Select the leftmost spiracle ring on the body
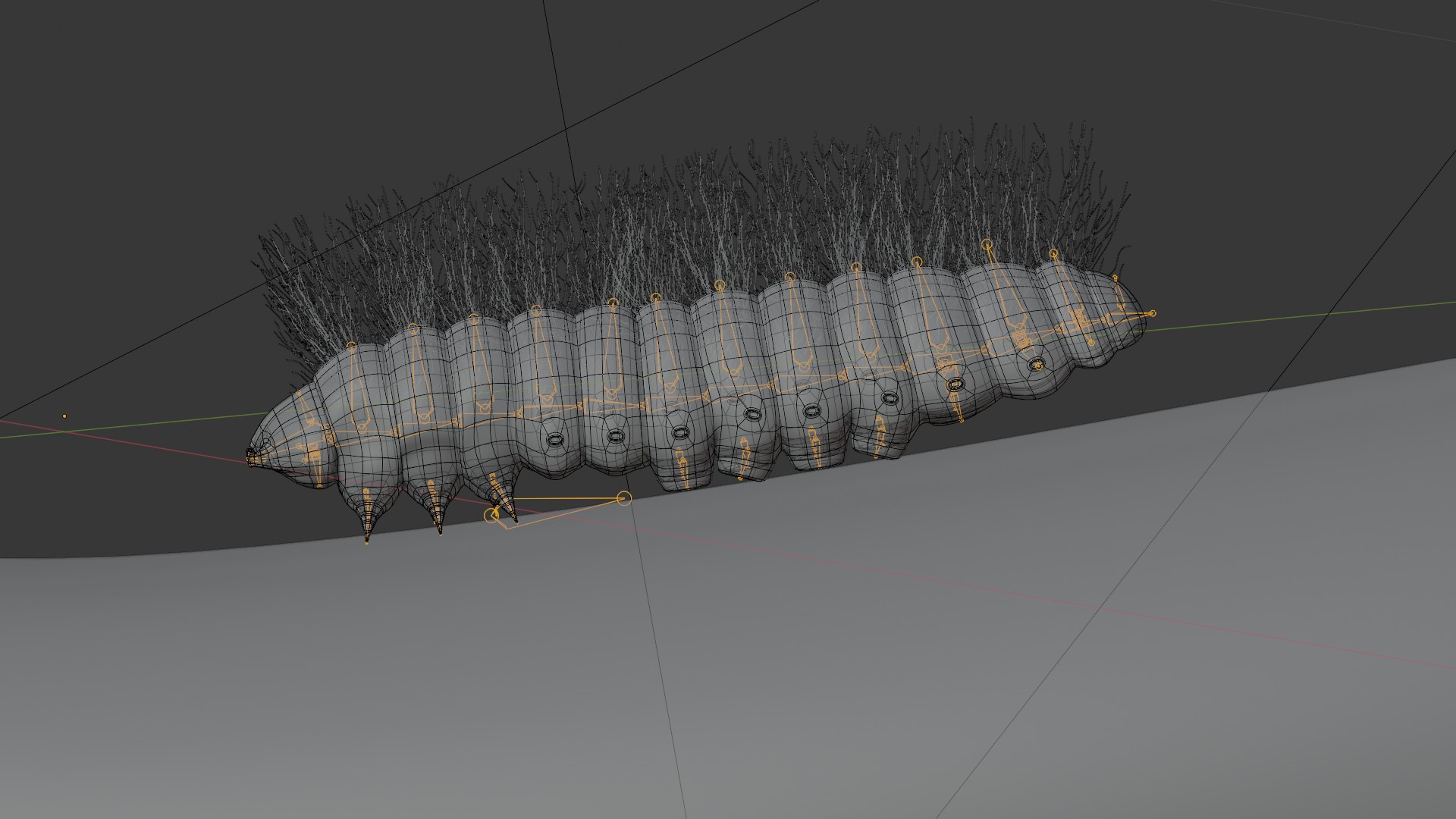This screenshot has width=1456, height=819. coord(555,440)
